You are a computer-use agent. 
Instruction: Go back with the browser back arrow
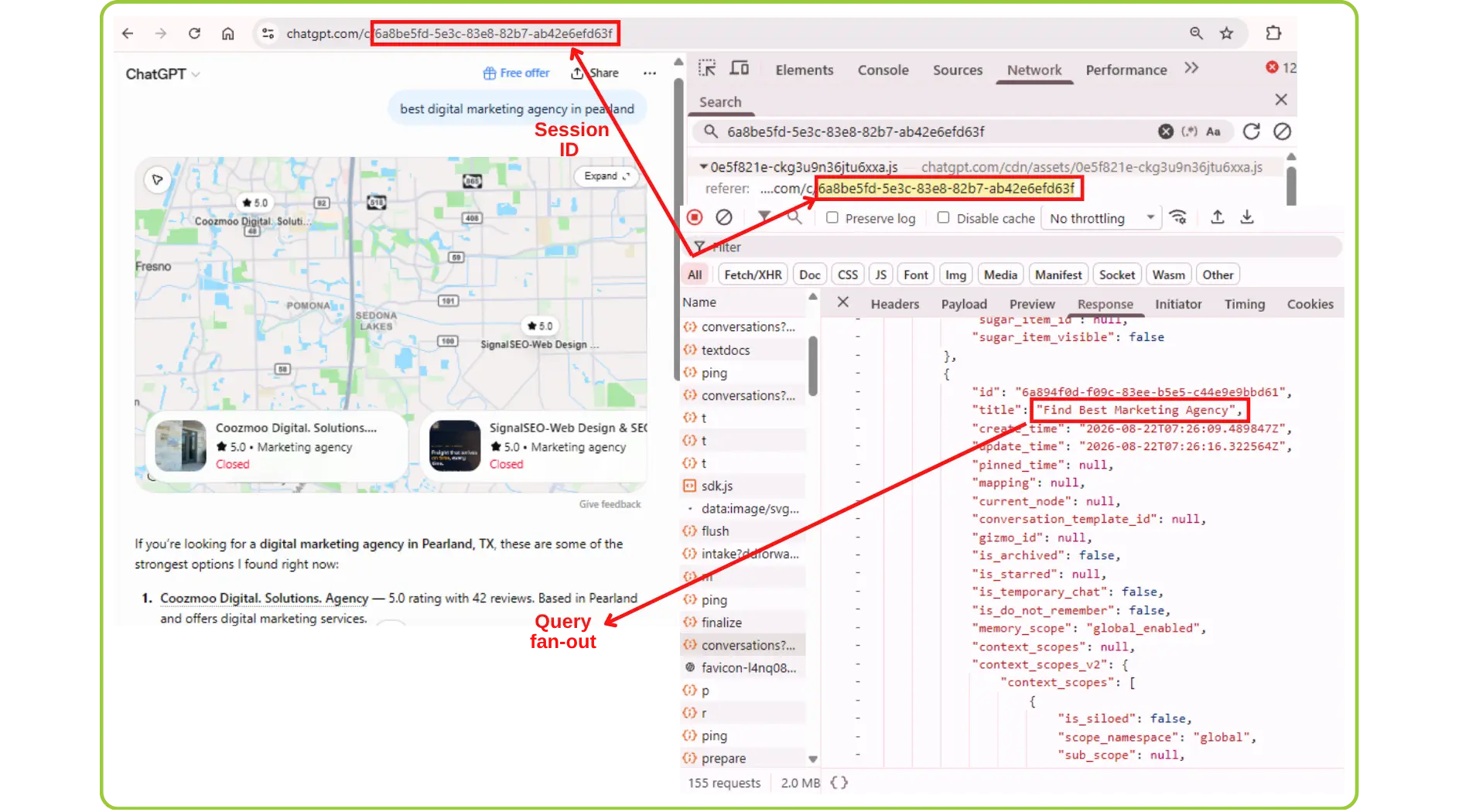click(128, 33)
